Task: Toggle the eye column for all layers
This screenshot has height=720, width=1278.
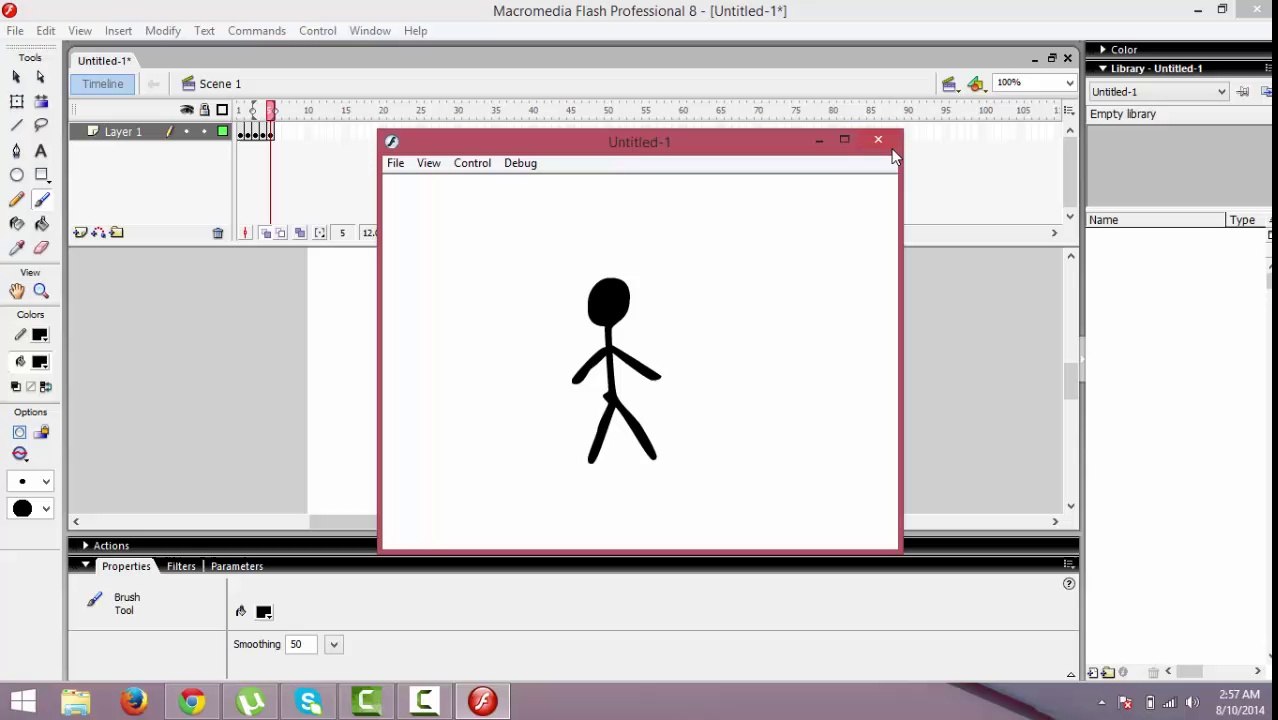Action: [187, 110]
